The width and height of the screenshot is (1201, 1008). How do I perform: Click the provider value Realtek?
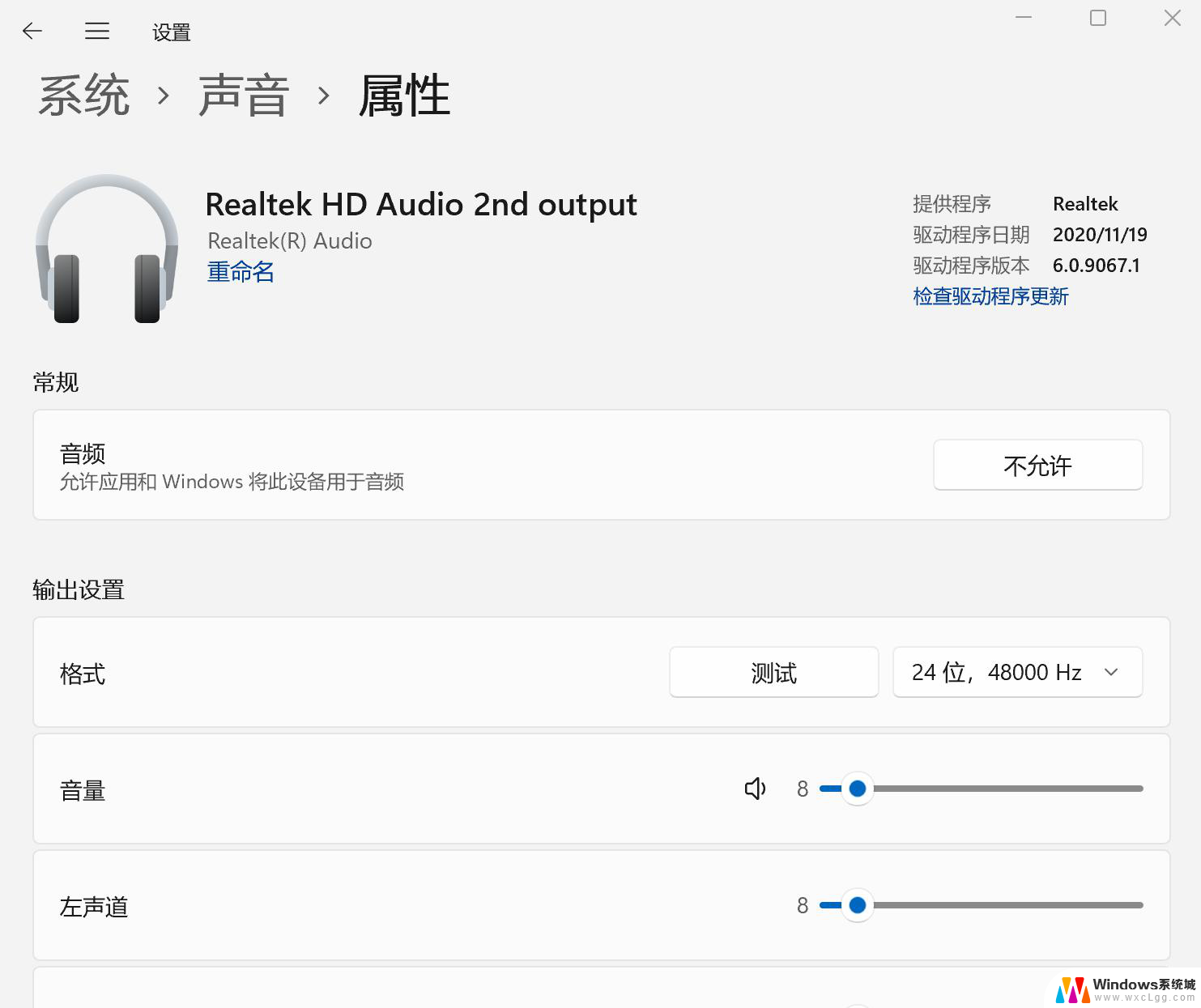click(1085, 204)
